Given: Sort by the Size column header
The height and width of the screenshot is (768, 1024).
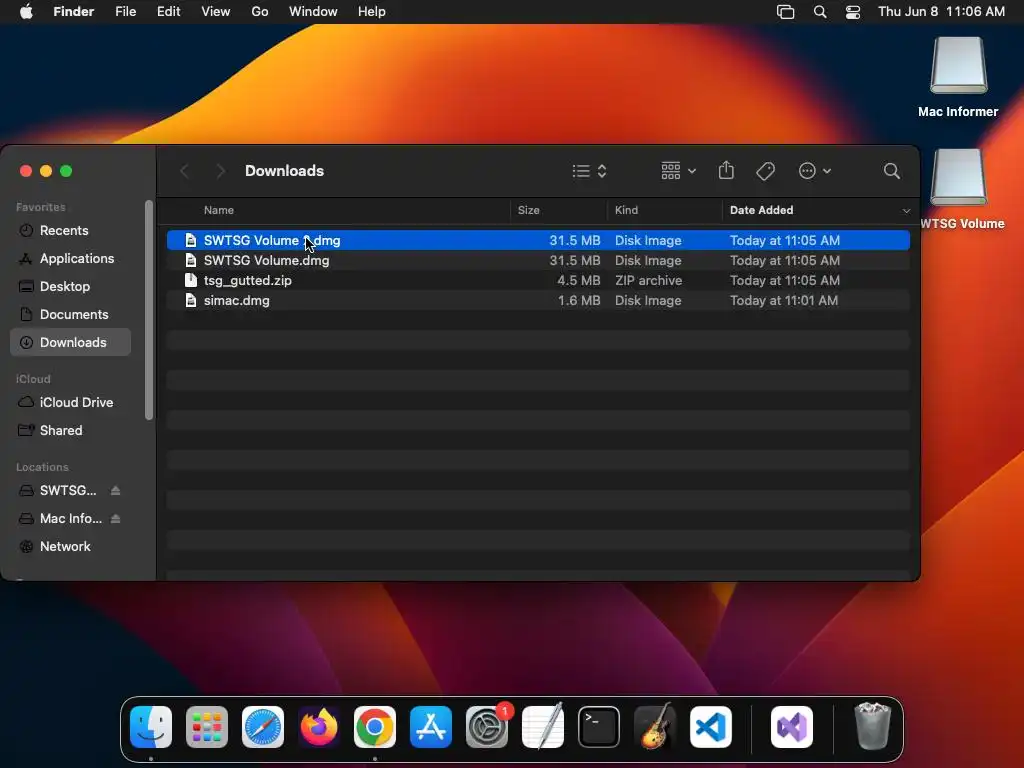Looking at the screenshot, I should coord(528,210).
